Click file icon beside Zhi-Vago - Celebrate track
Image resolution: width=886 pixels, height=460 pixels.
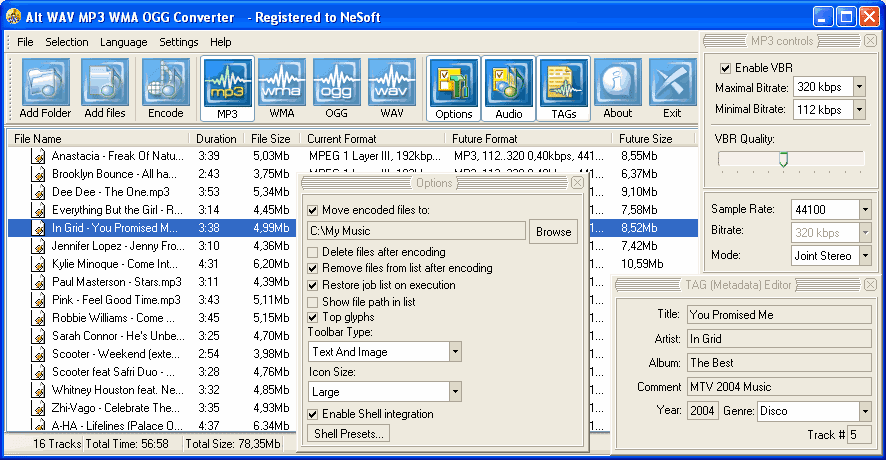tap(38, 409)
